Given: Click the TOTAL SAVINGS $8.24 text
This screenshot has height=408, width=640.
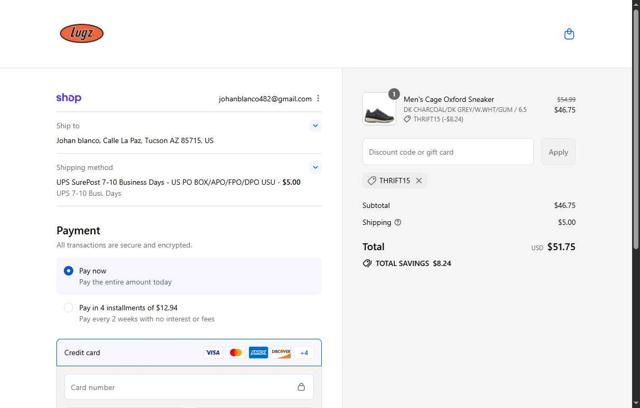Looking at the screenshot, I should click(413, 264).
